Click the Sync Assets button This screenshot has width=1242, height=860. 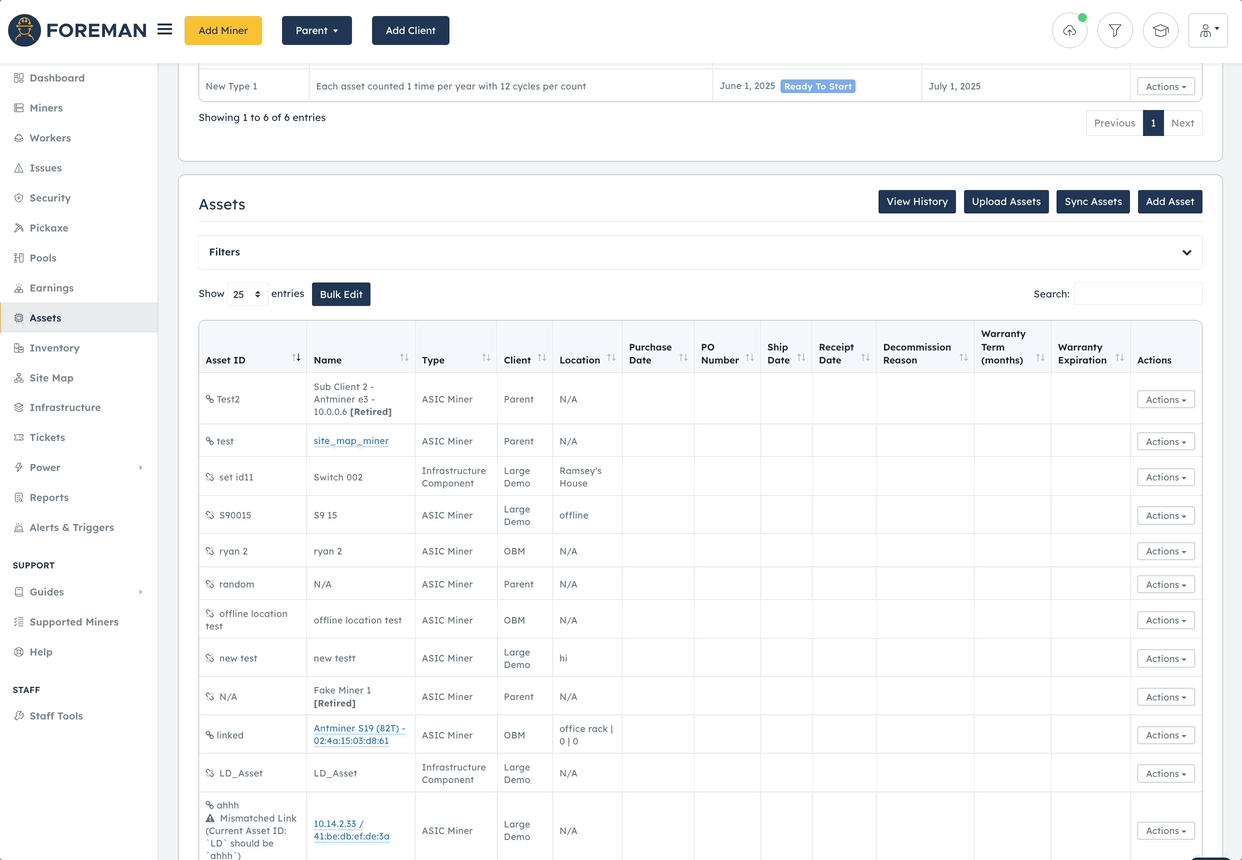click(x=1093, y=201)
